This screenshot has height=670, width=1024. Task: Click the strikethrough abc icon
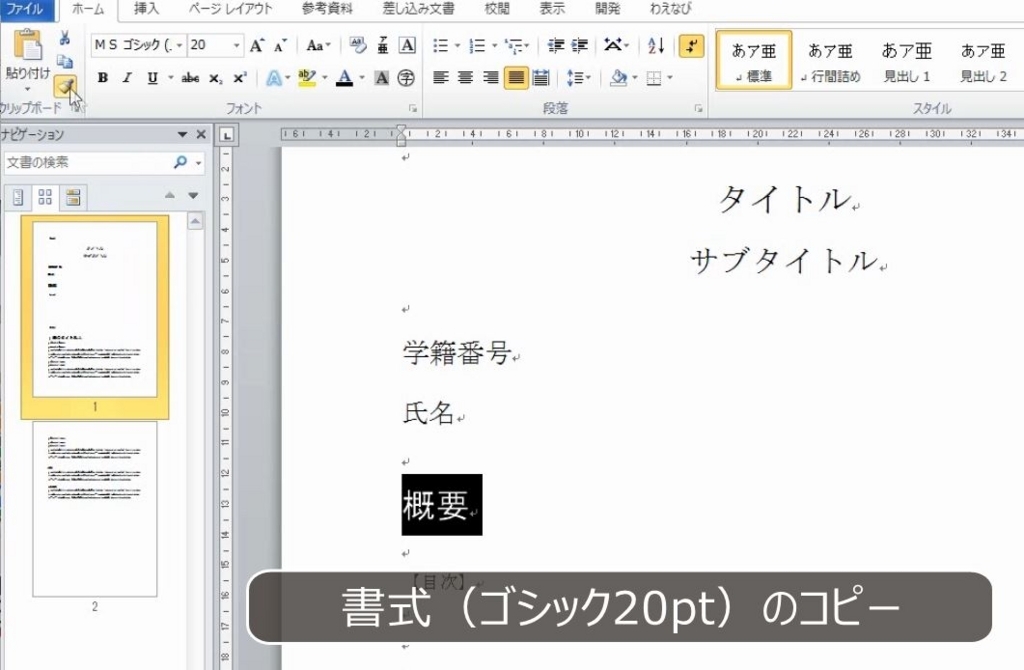coord(190,78)
